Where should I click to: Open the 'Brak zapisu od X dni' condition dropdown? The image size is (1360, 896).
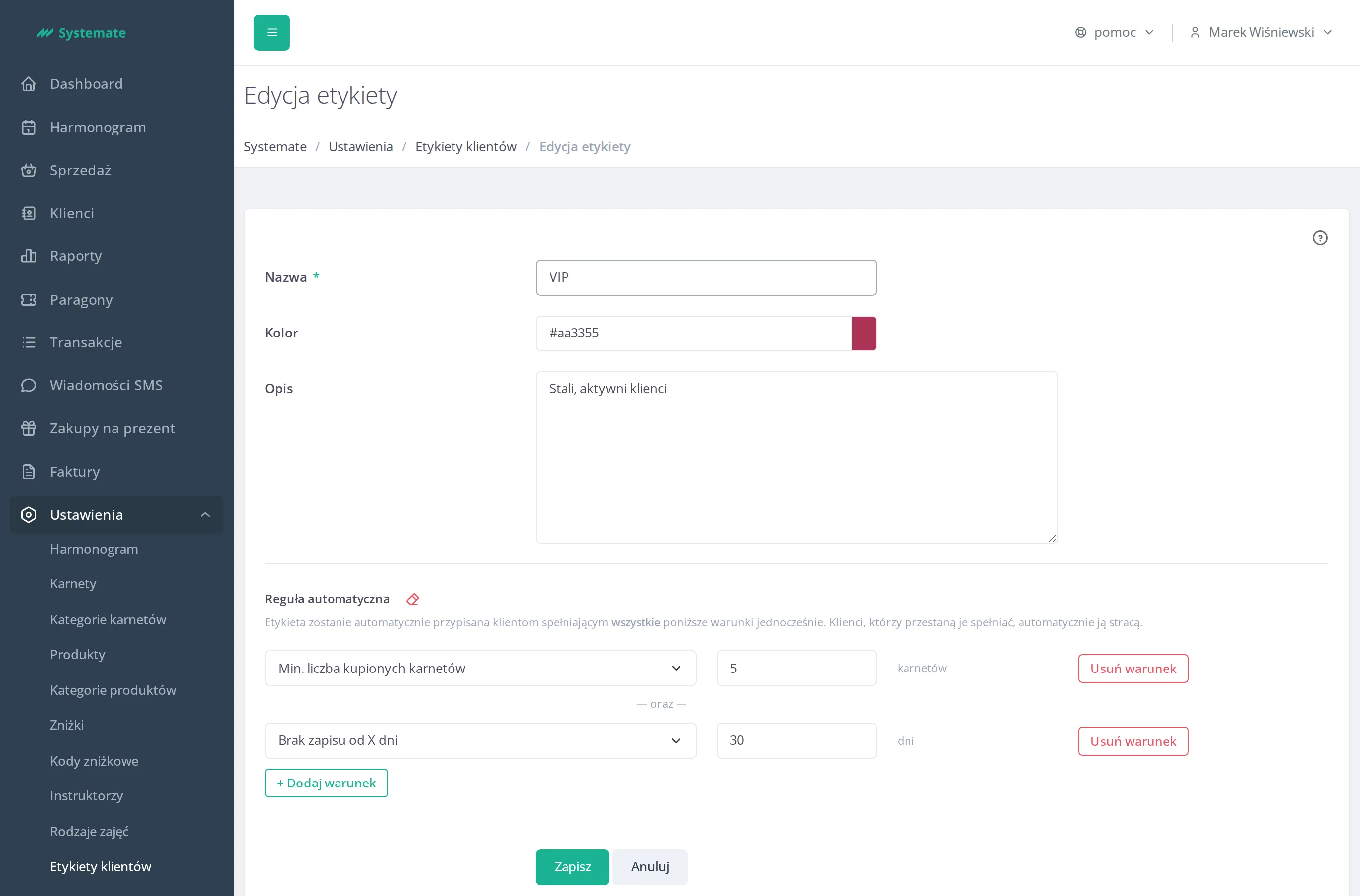(480, 741)
